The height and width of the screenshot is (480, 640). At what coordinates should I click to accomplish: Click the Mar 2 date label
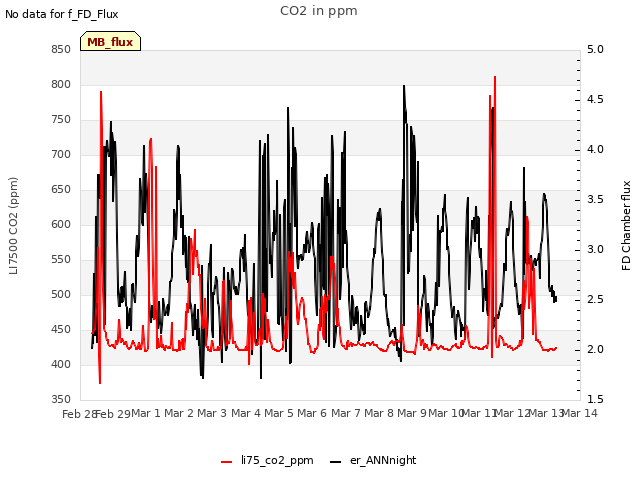[x=179, y=413]
